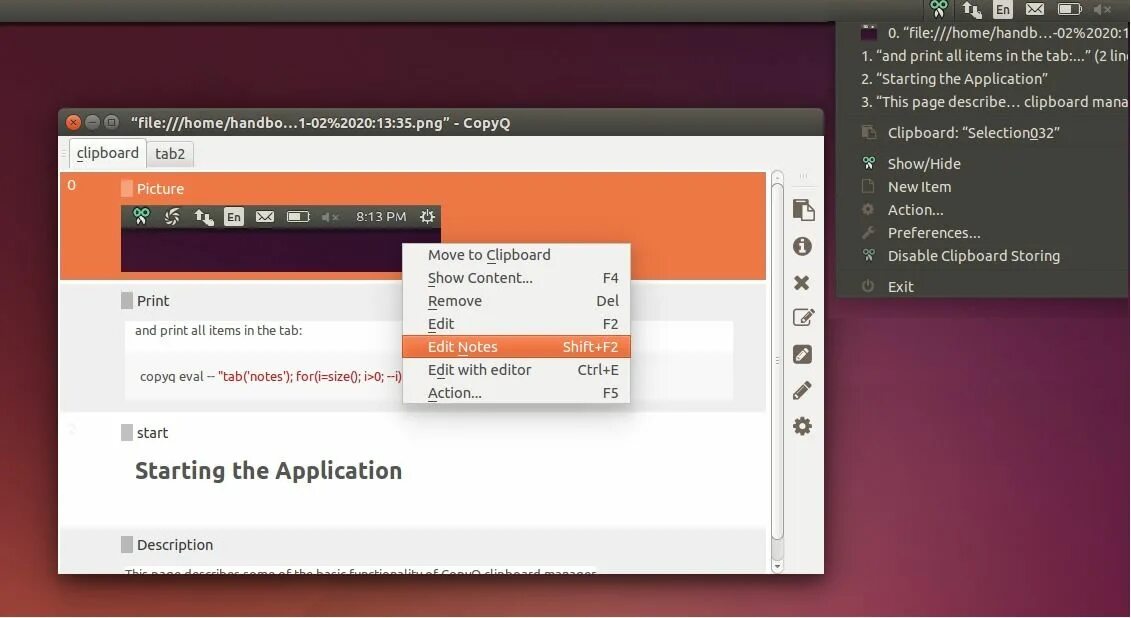Choose Show Content... from context menu
1131x618 pixels.
tap(516, 278)
